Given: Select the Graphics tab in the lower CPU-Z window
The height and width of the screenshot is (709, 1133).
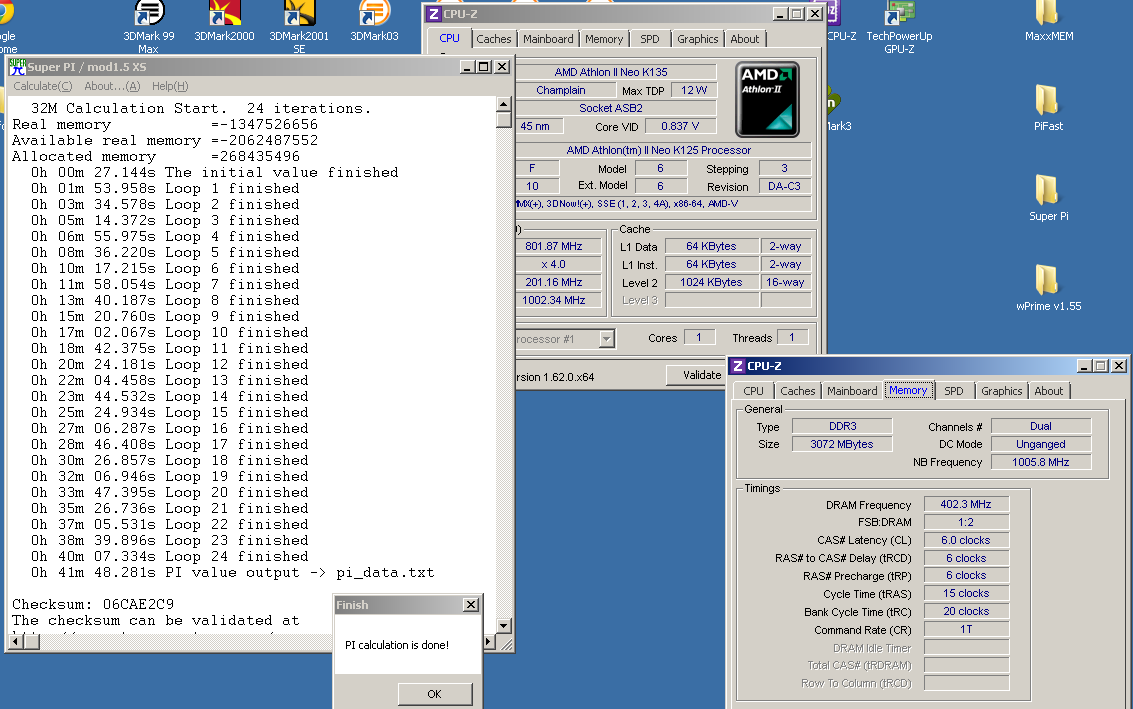Looking at the screenshot, I should (x=1001, y=391).
